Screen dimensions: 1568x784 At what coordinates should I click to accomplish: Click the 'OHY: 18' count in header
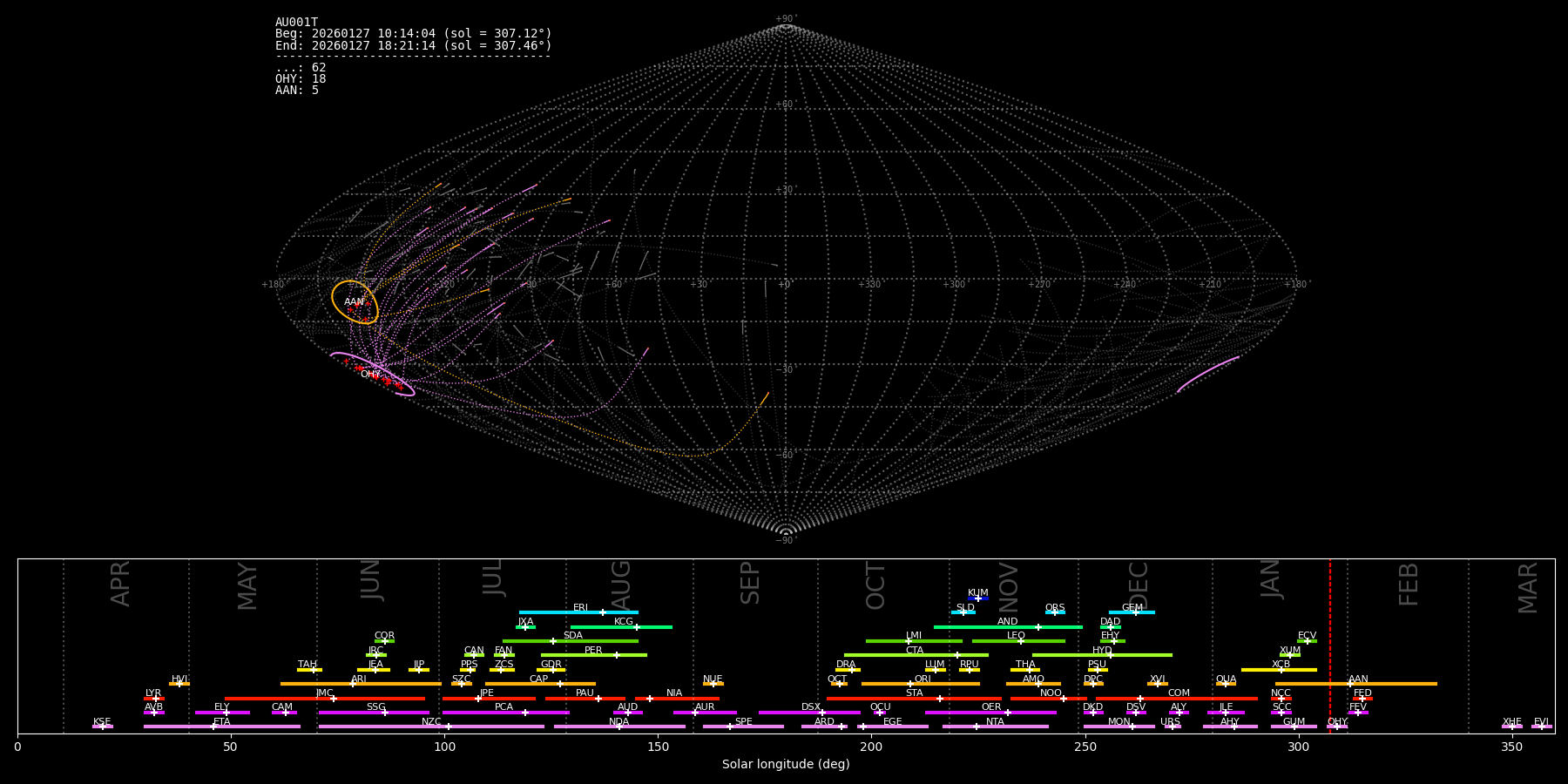tap(301, 79)
